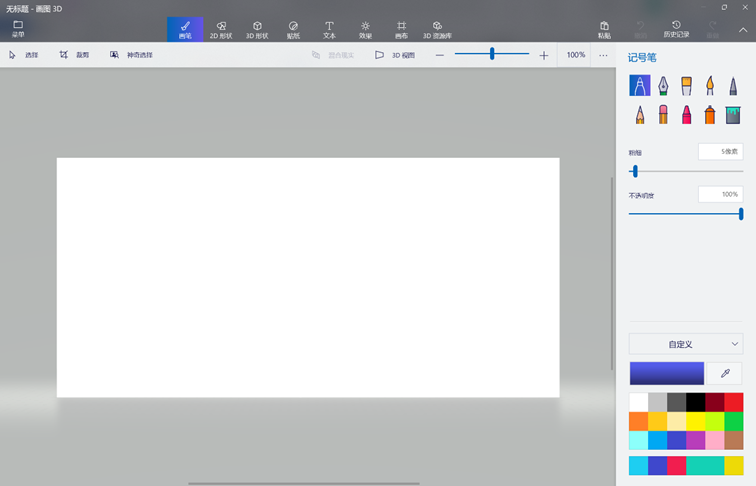Open the three-dot more options menu

(603, 55)
